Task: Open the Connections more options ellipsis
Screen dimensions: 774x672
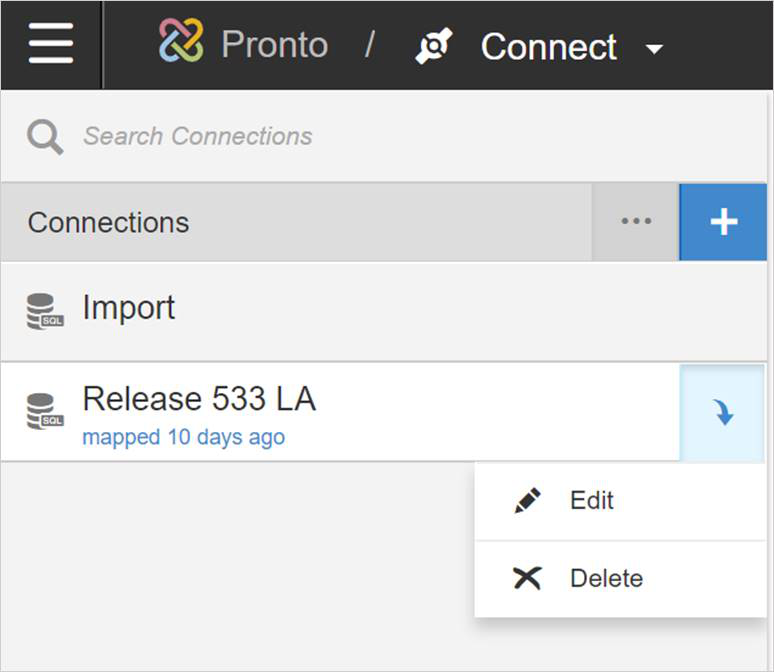Action: [x=636, y=222]
